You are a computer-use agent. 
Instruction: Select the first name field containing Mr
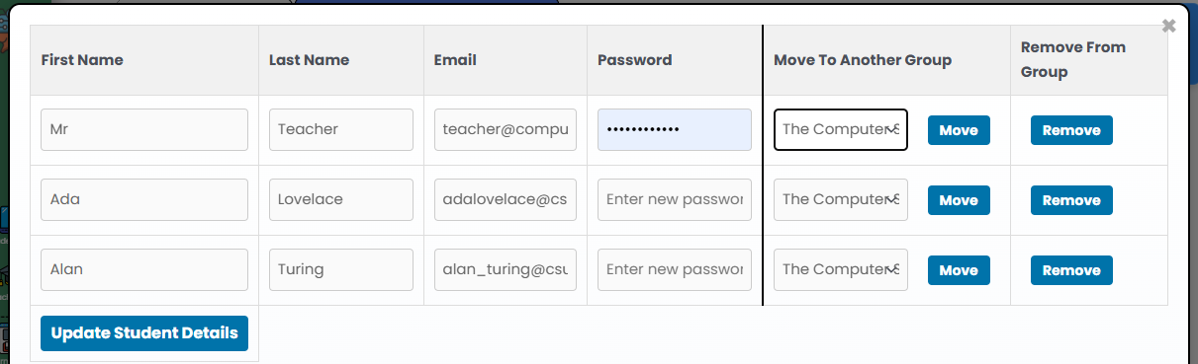coord(144,130)
